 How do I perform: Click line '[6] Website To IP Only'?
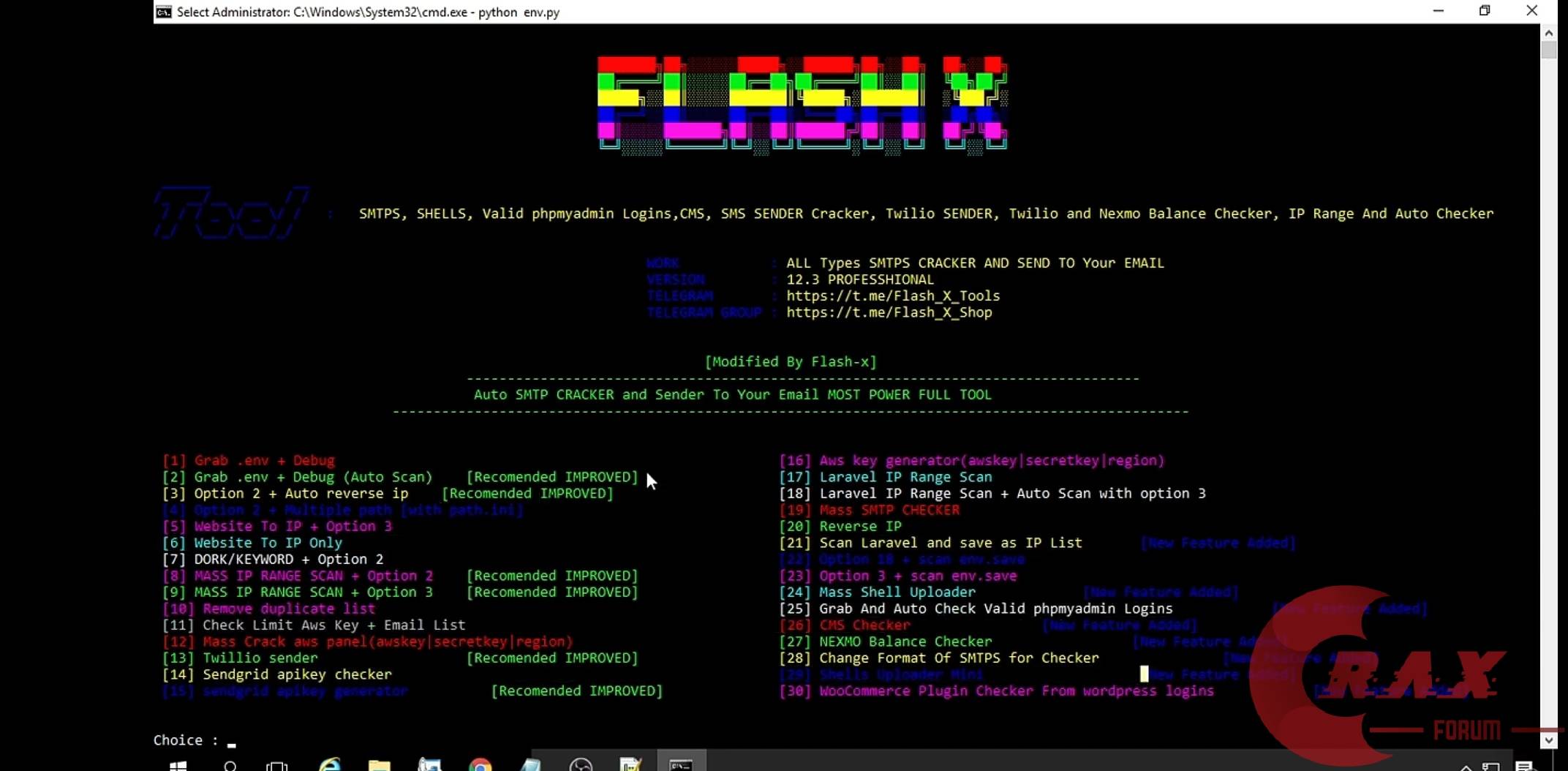[x=252, y=543]
